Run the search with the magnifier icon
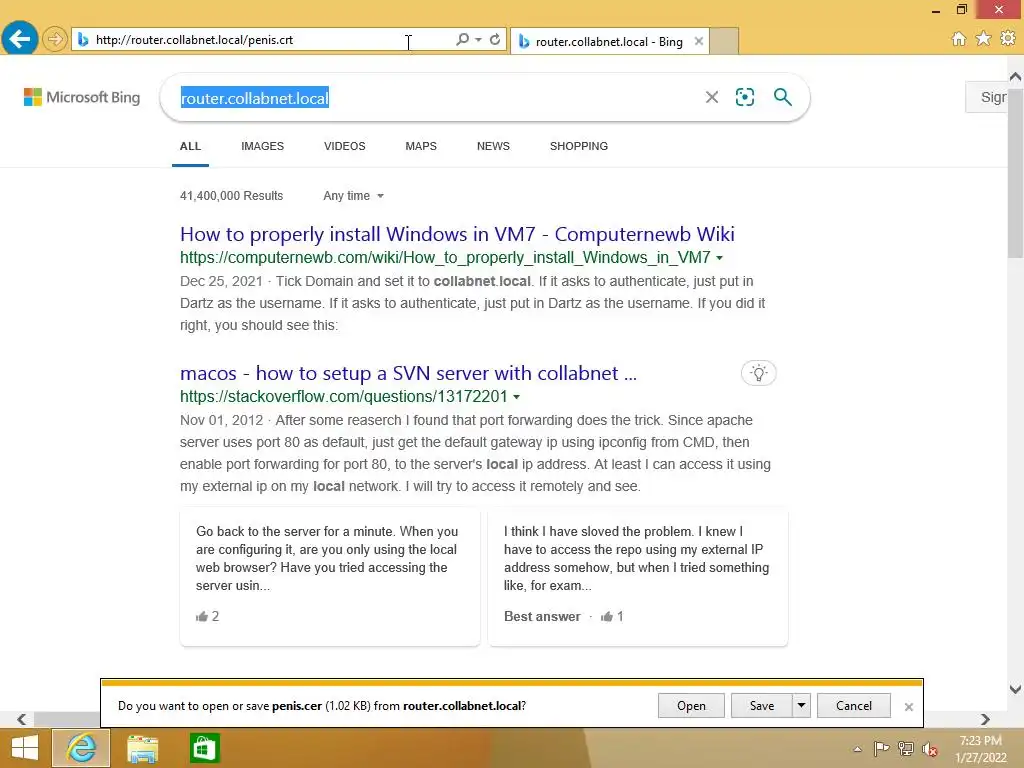This screenshot has height=768, width=1024. point(782,97)
